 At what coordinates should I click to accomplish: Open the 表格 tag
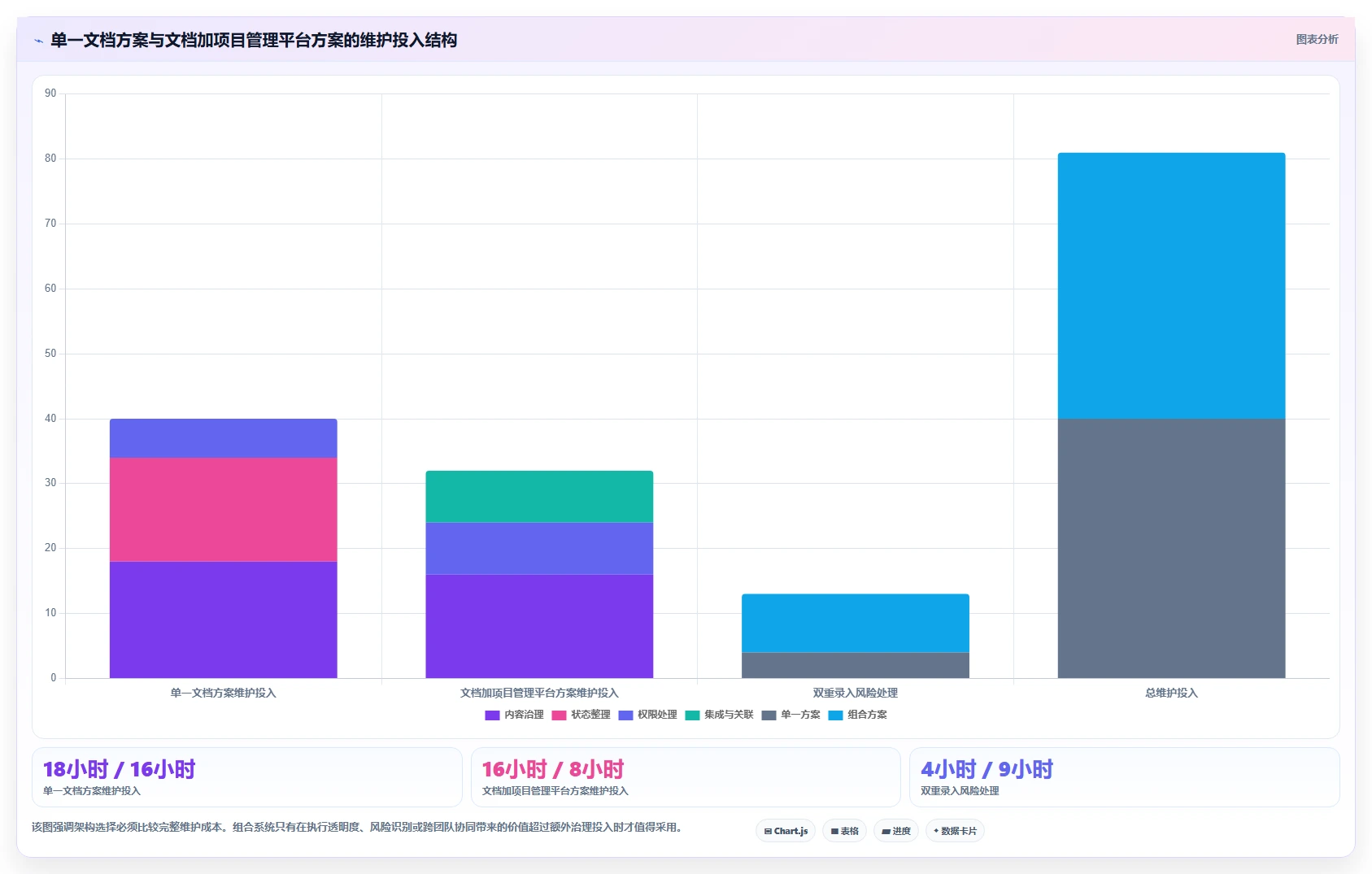[x=844, y=831]
